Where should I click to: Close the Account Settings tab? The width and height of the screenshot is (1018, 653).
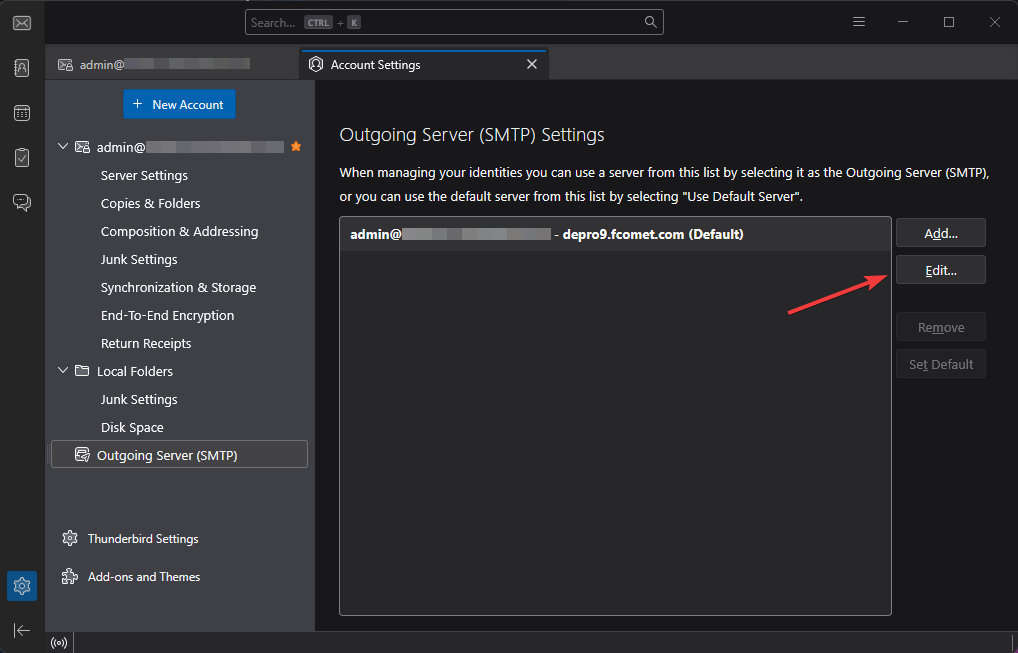[532, 64]
